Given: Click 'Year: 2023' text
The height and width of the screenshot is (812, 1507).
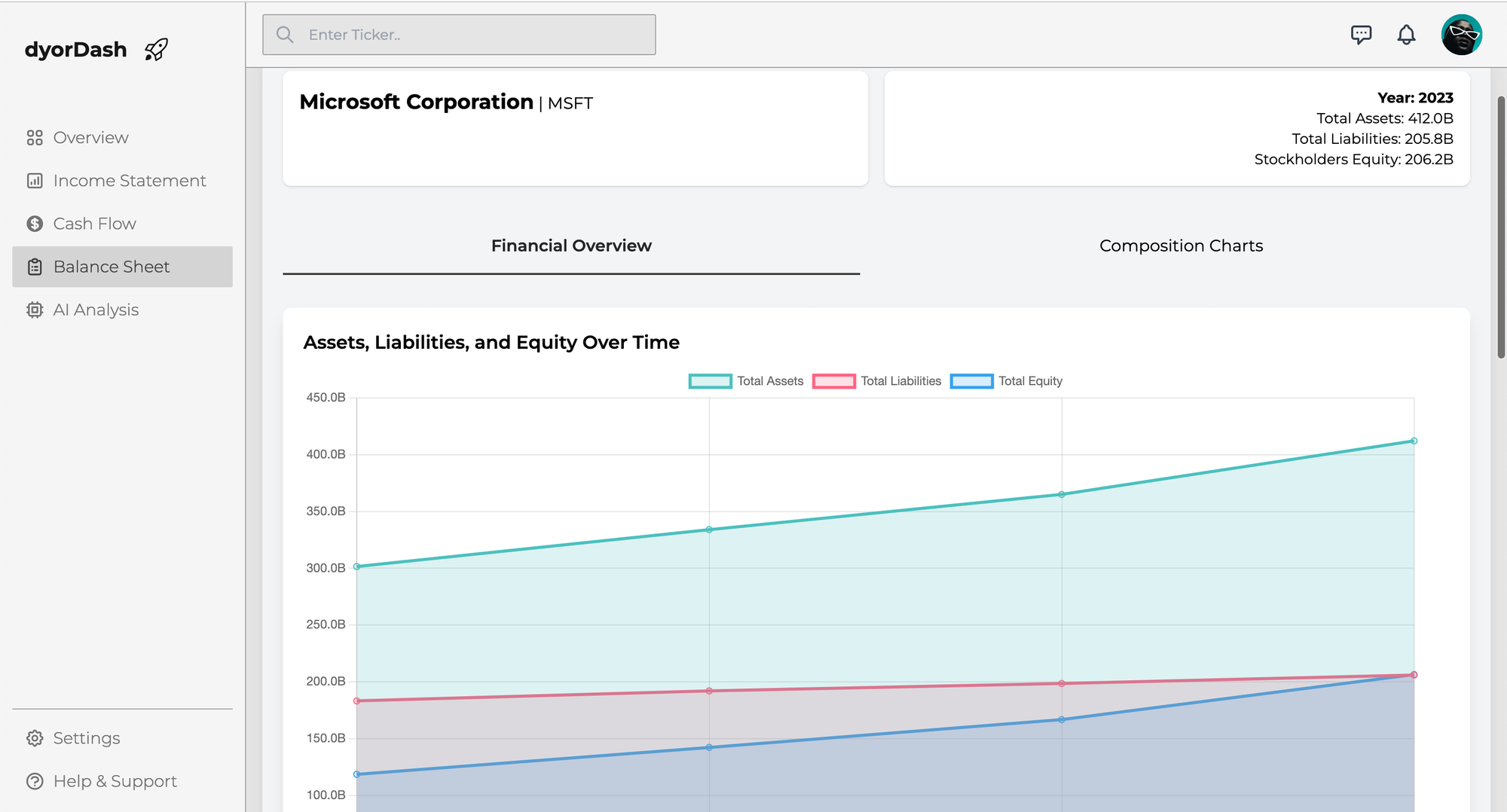Looking at the screenshot, I should 1415,98.
